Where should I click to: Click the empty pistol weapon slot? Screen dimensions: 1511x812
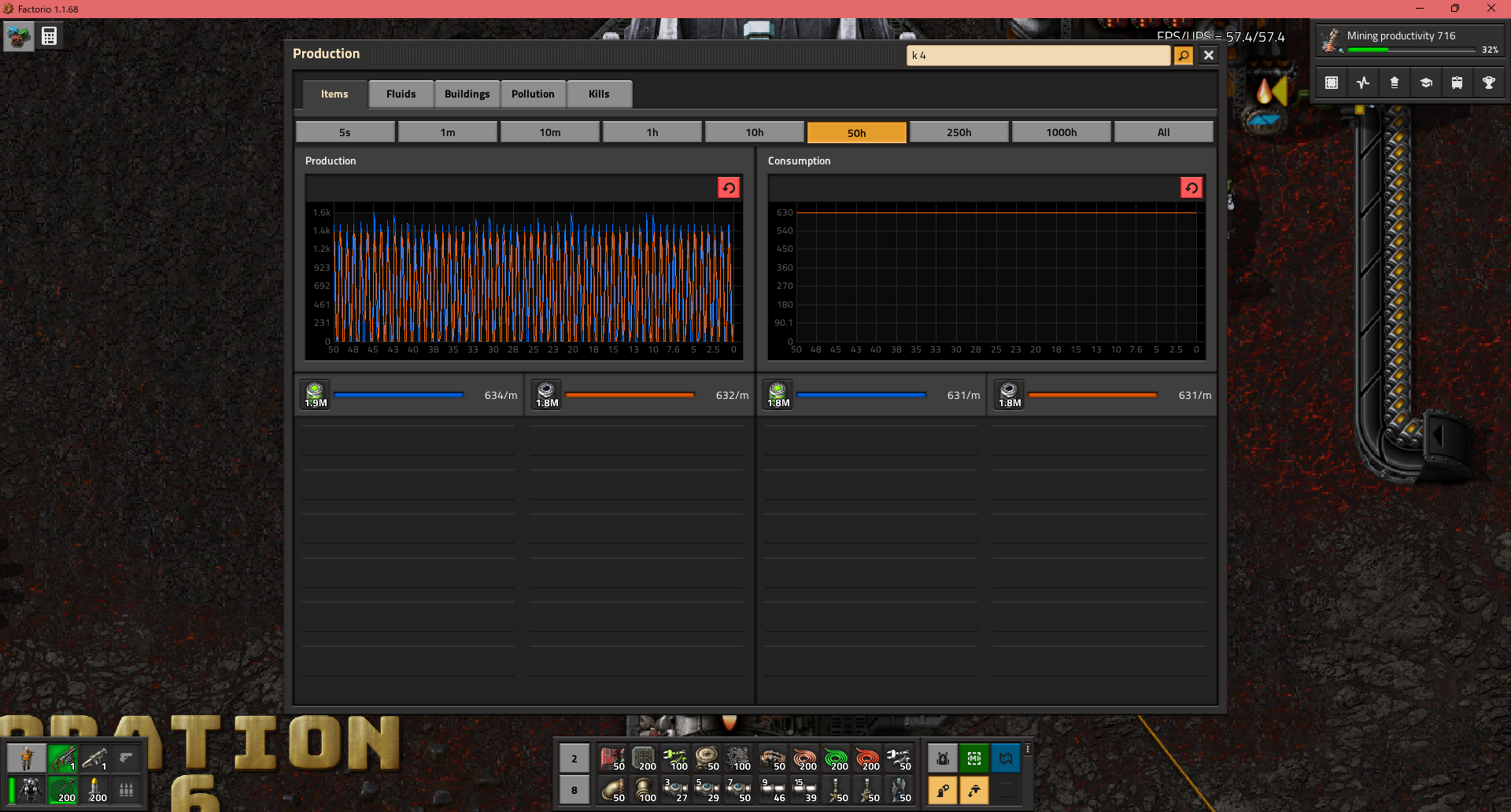click(126, 758)
